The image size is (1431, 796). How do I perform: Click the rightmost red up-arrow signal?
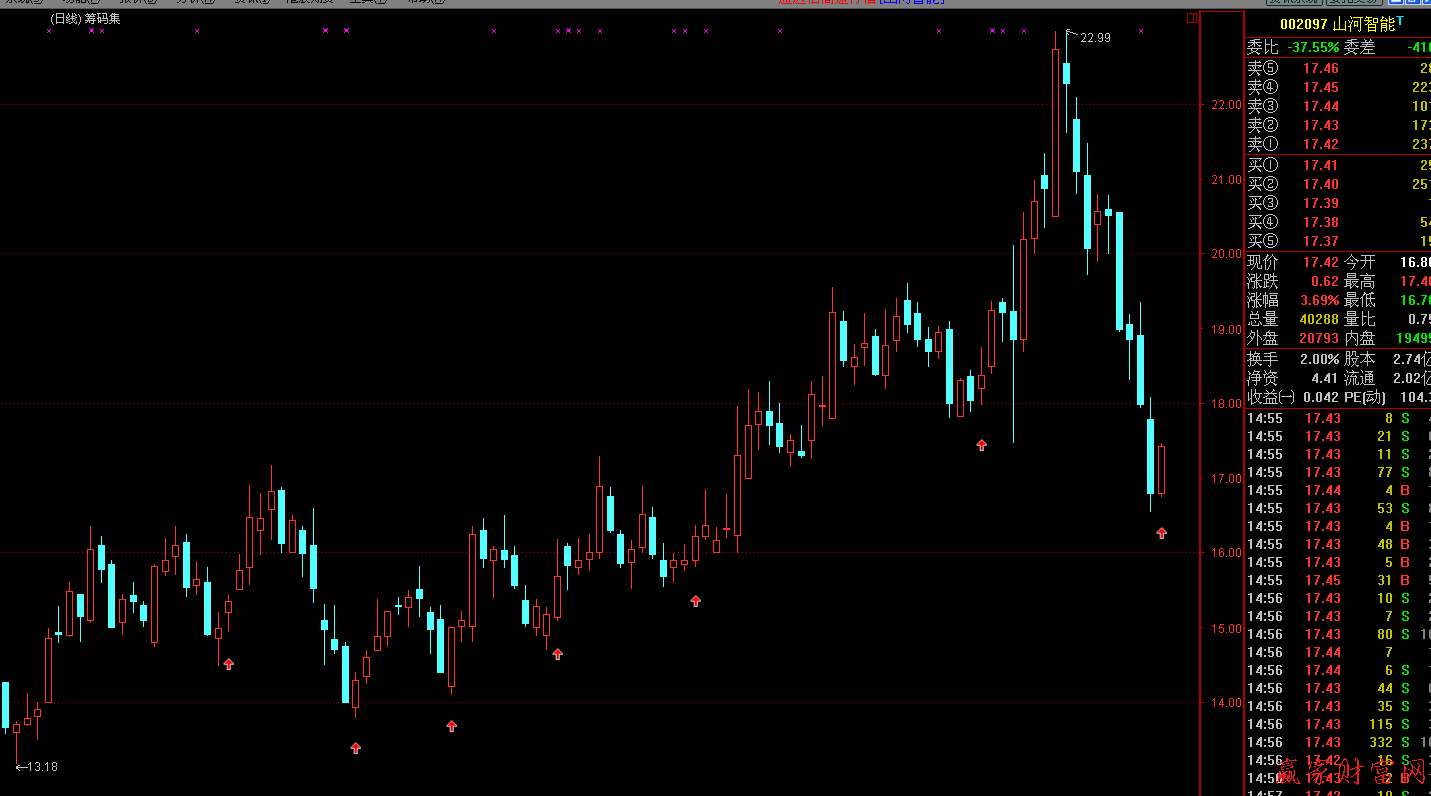click(x=1161, y=533)
